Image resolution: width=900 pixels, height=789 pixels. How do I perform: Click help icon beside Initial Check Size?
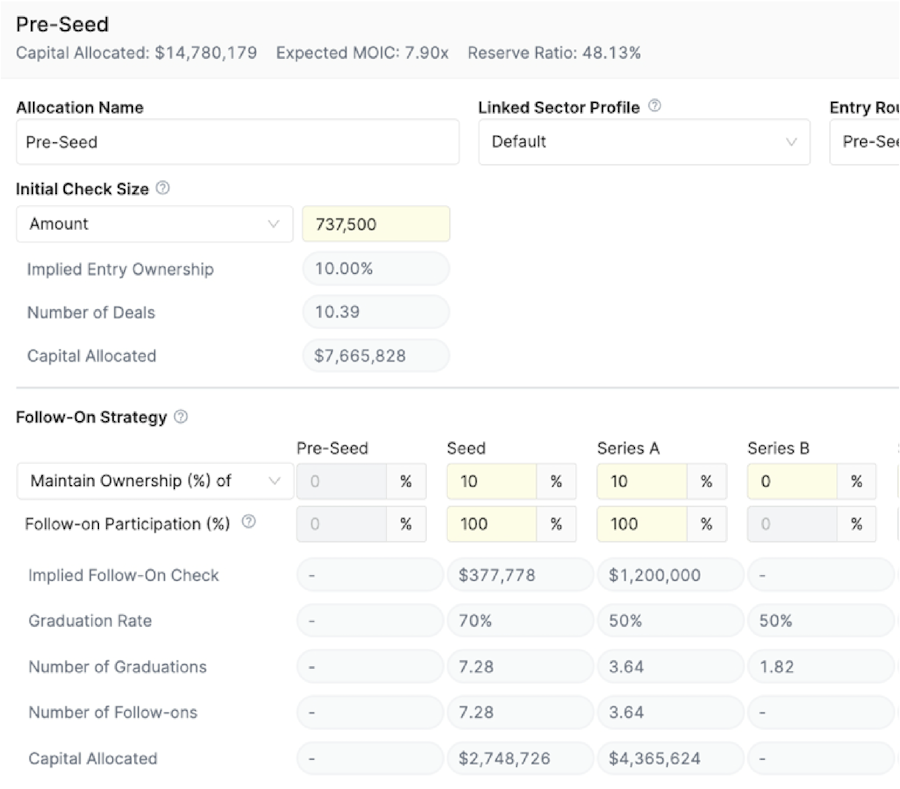coord(163,188)
